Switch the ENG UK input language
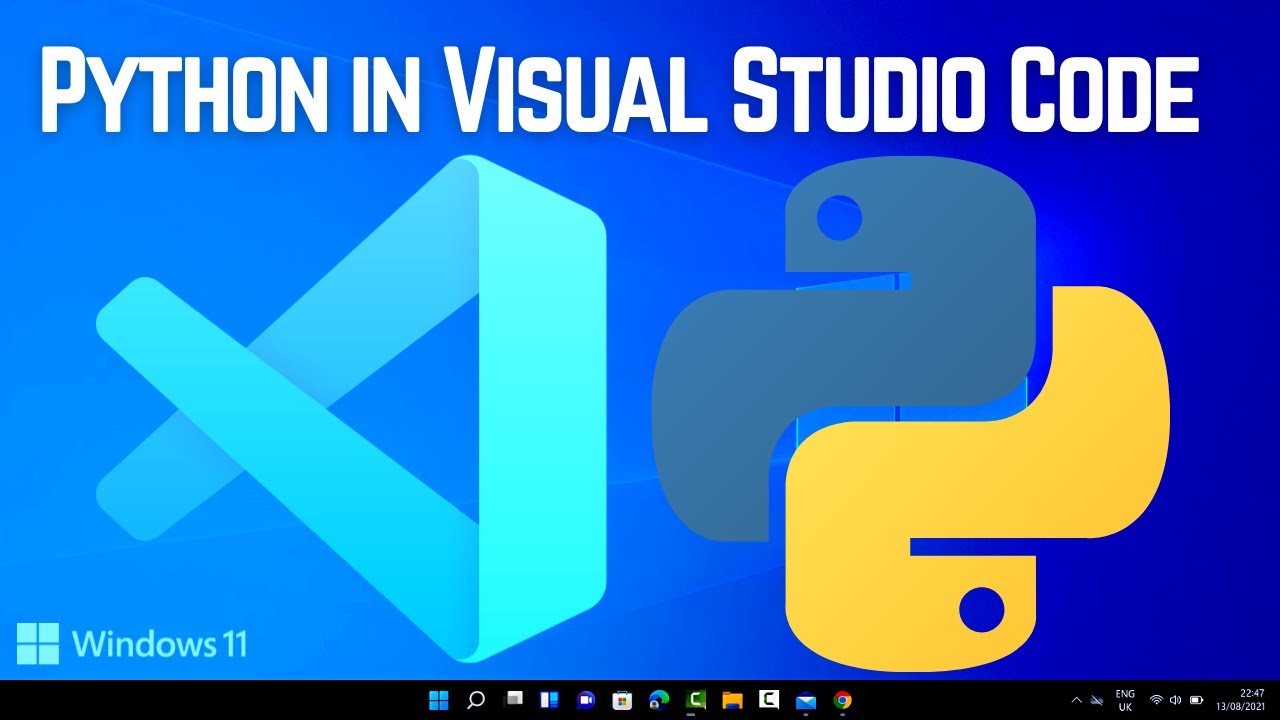 click(1125, 700)
